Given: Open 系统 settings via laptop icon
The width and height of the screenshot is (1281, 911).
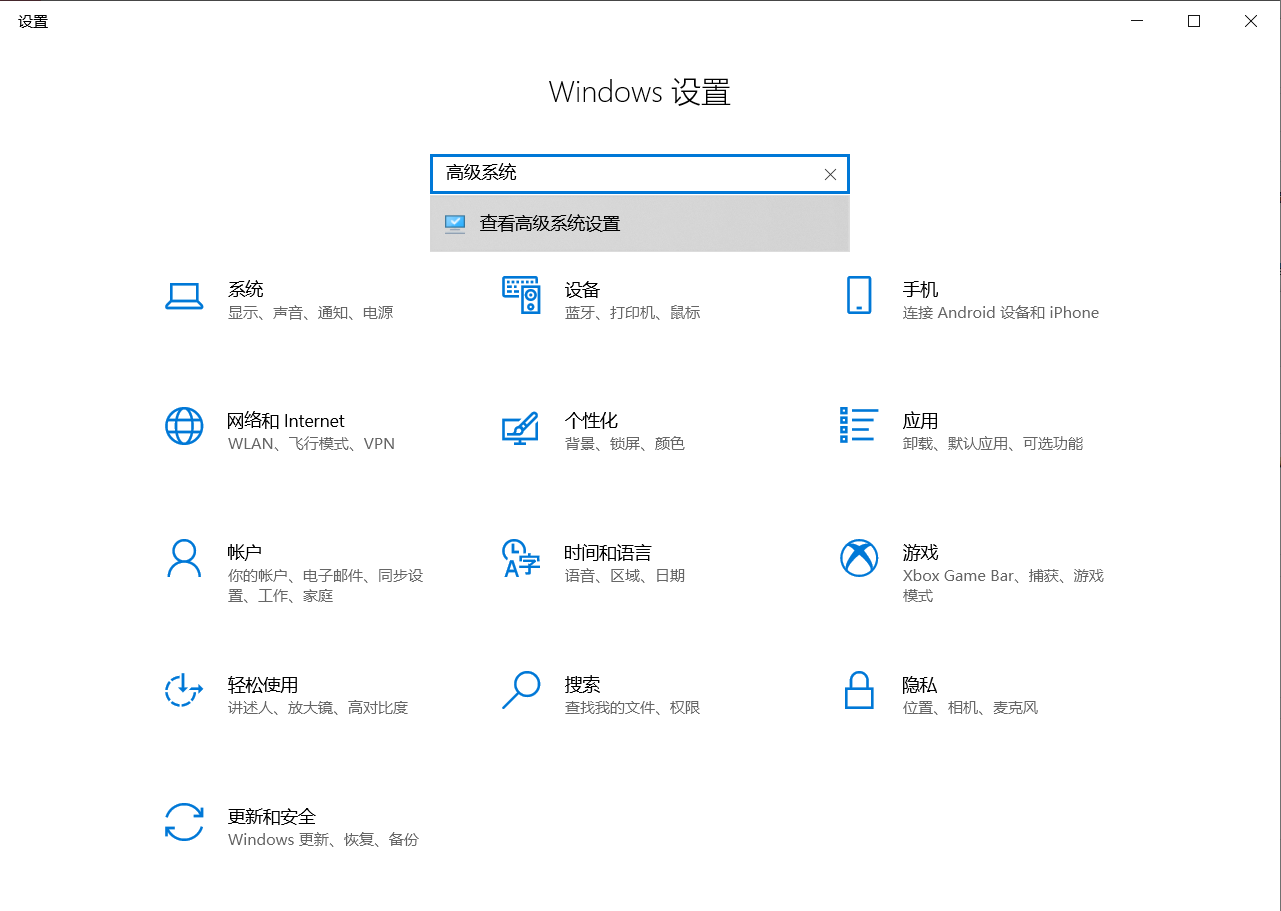Looking at the screenshot, I should [184, 296].
